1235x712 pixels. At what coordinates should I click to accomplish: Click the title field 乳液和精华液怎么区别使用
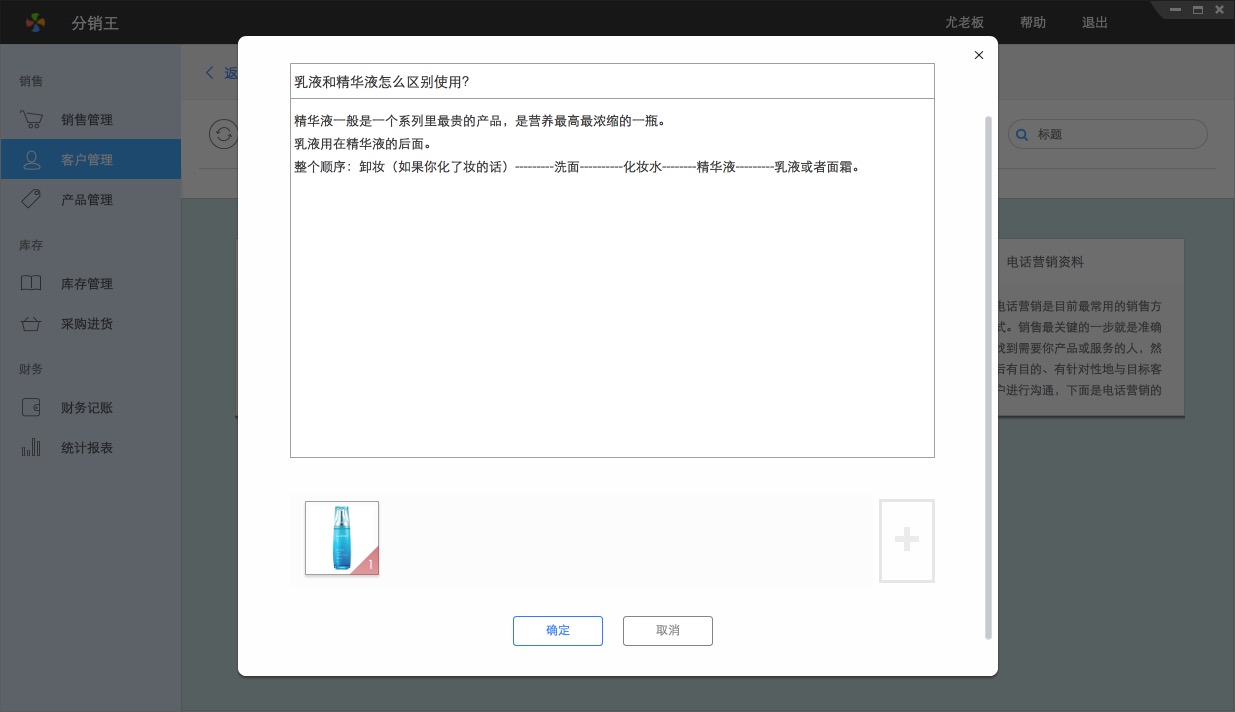612,82
